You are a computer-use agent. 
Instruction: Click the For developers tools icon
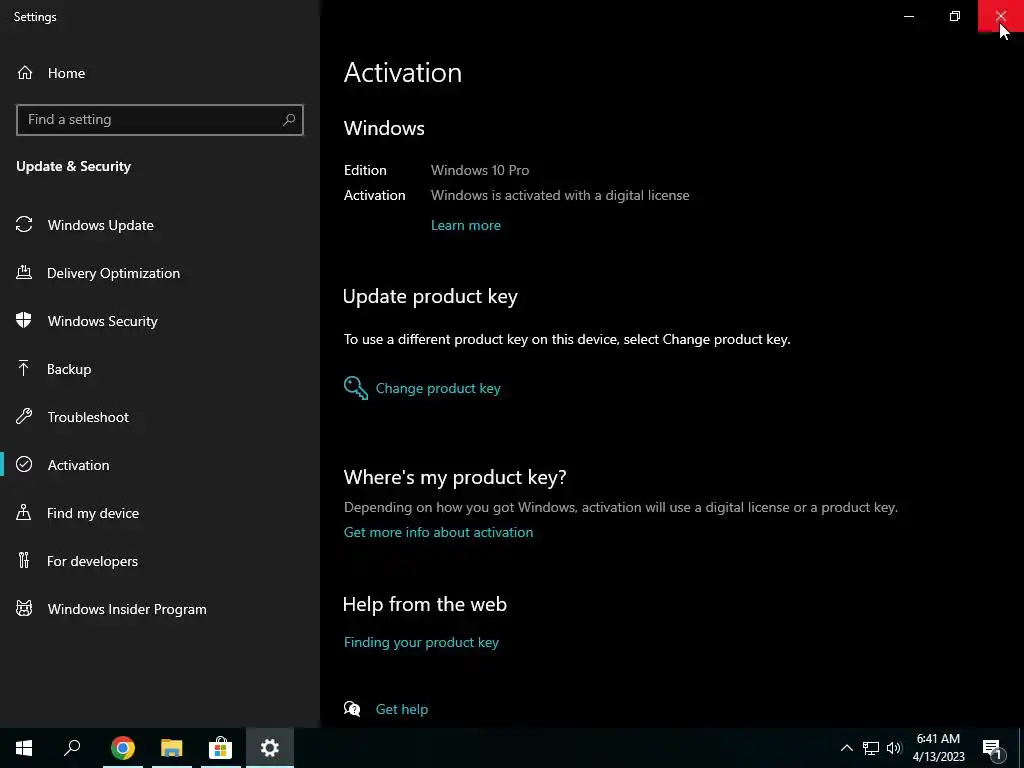coord(24,560)
